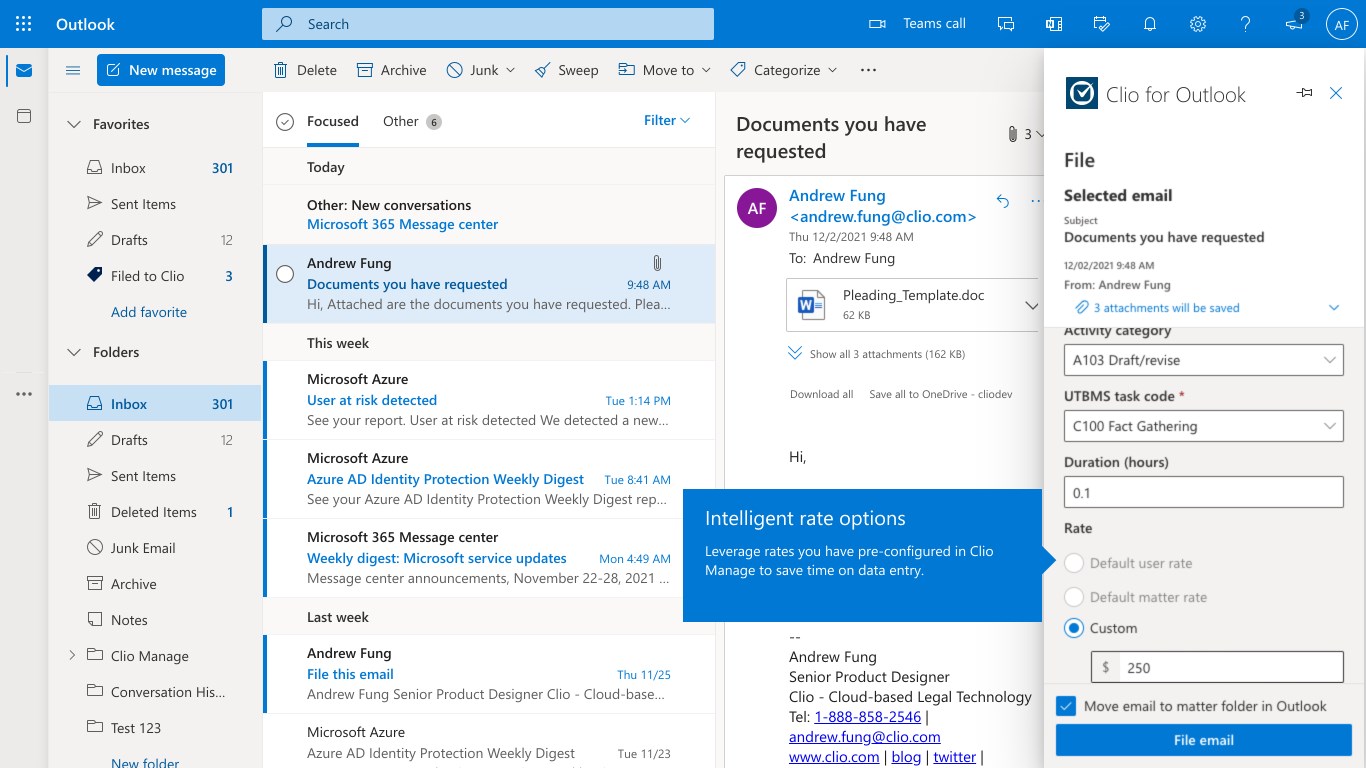Expand the Clio Manage folder

point(72,656)
